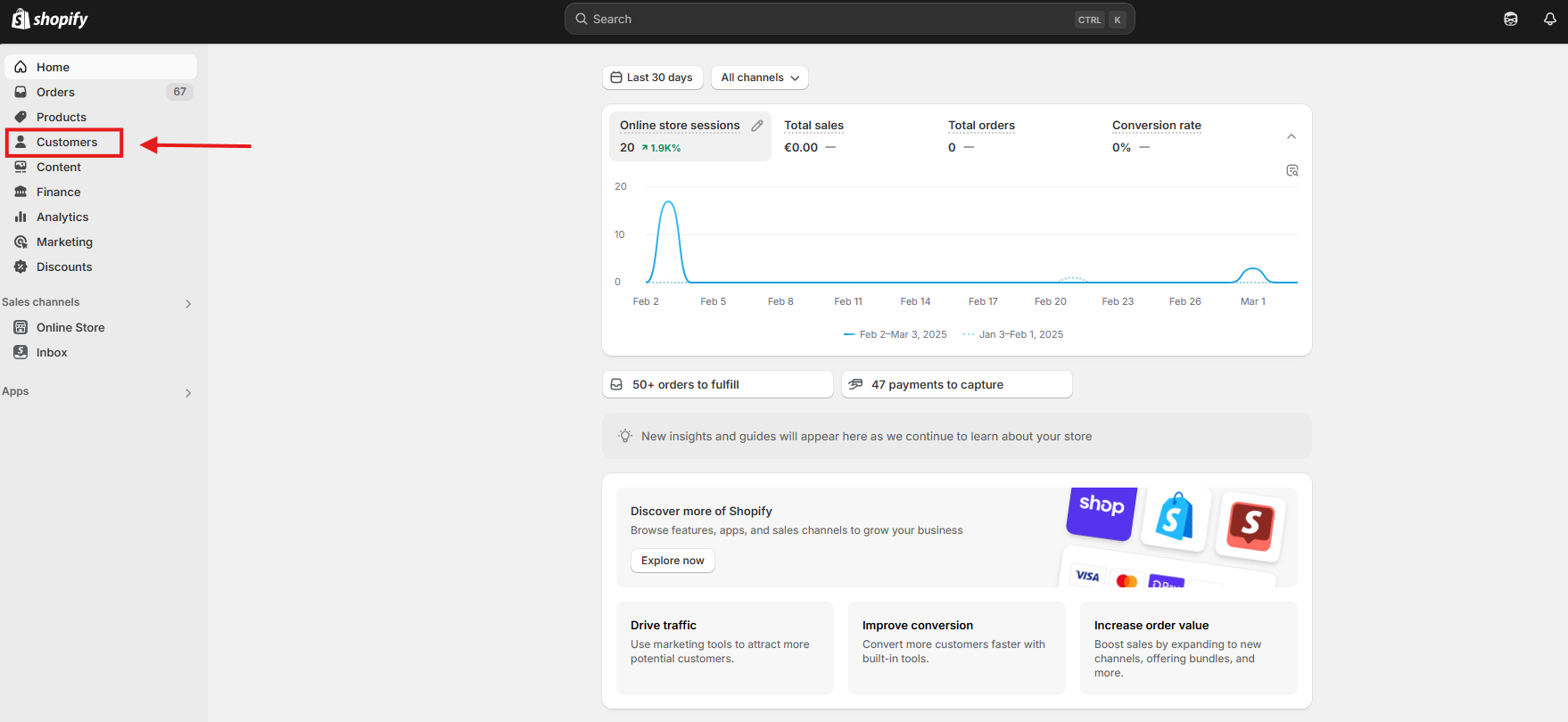Click 47 payments to capture button
The image size is (1568, 722).
pos(957,384)
